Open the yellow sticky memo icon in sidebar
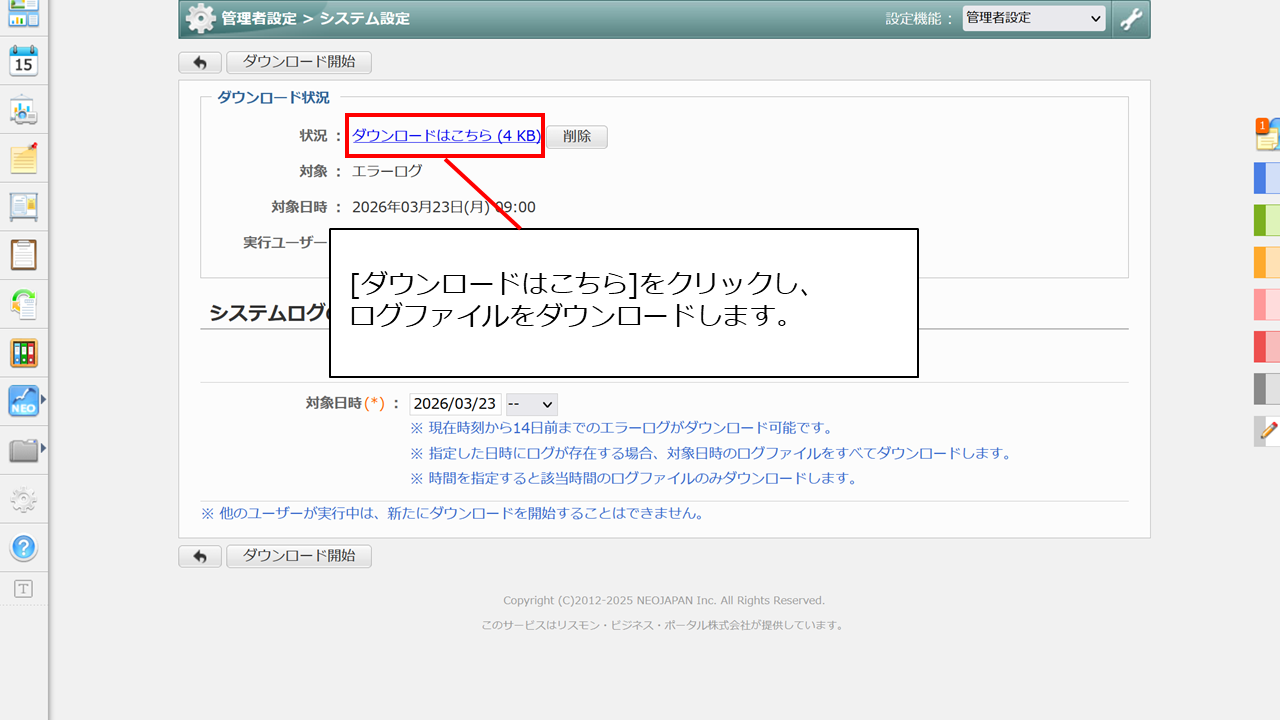 pos(24,158)
